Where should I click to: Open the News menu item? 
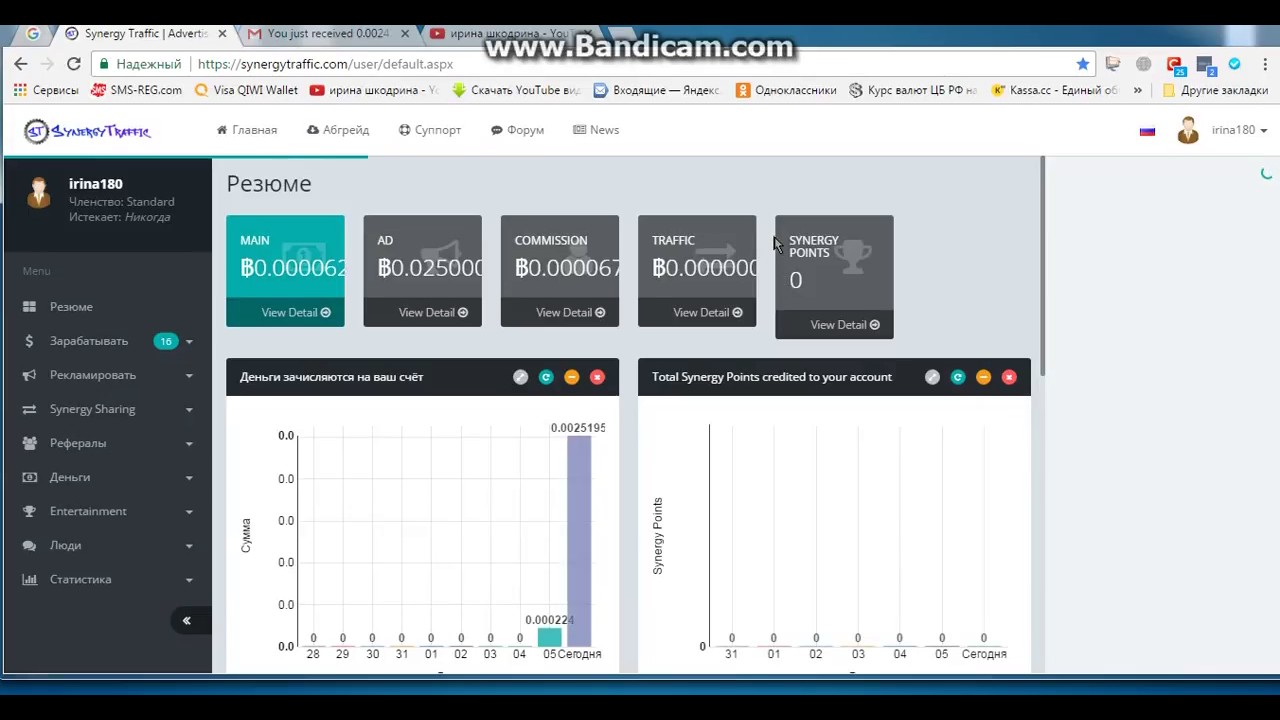coord(596,130)
